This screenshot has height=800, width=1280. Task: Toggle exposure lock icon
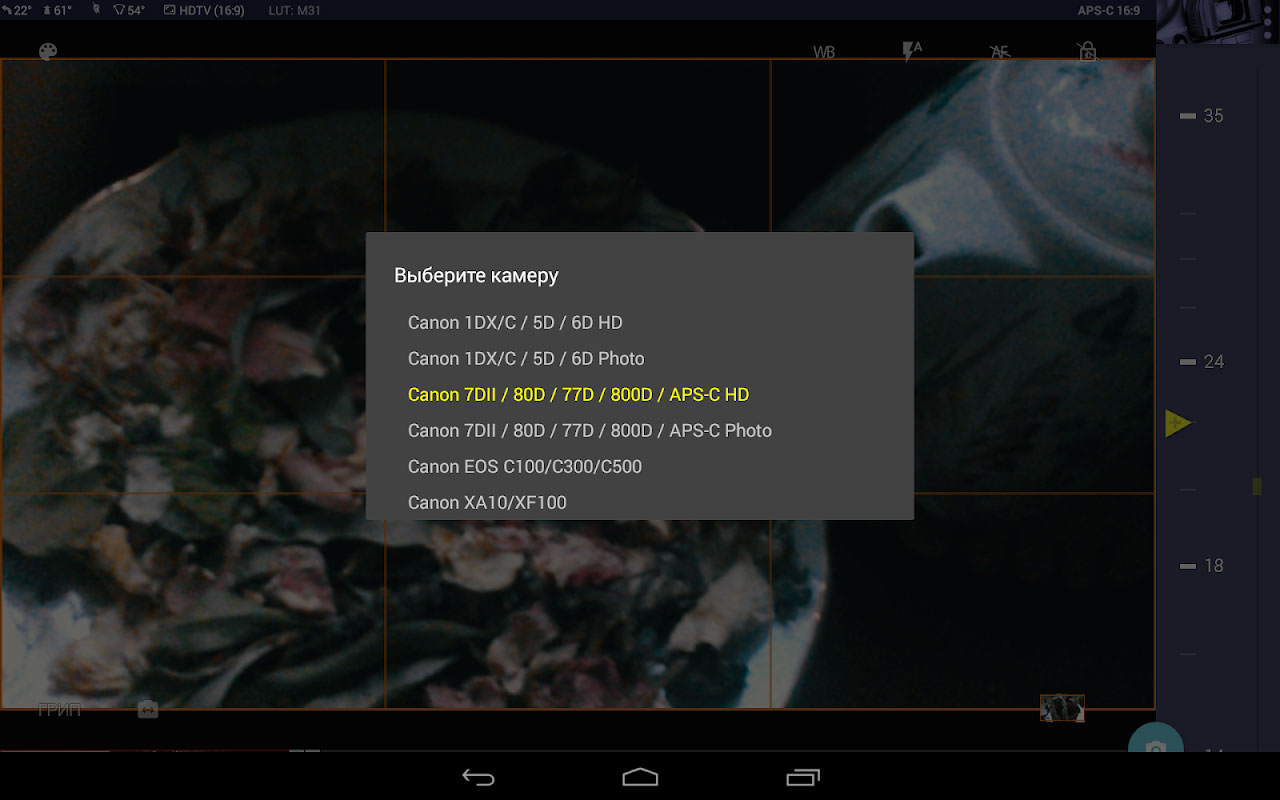(x=1087, y=52)
